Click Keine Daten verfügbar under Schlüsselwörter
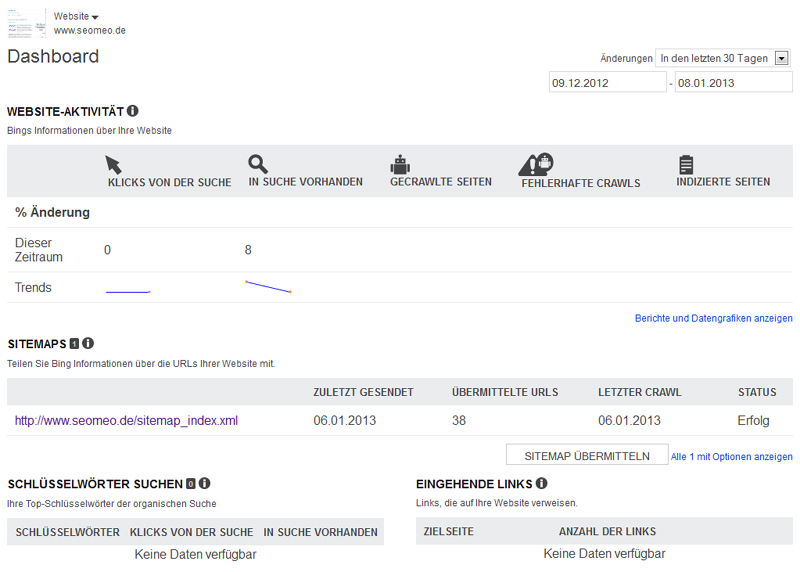The height and width of the screenshot is (572, 800). pyautogui.click(x=195, y=555)
